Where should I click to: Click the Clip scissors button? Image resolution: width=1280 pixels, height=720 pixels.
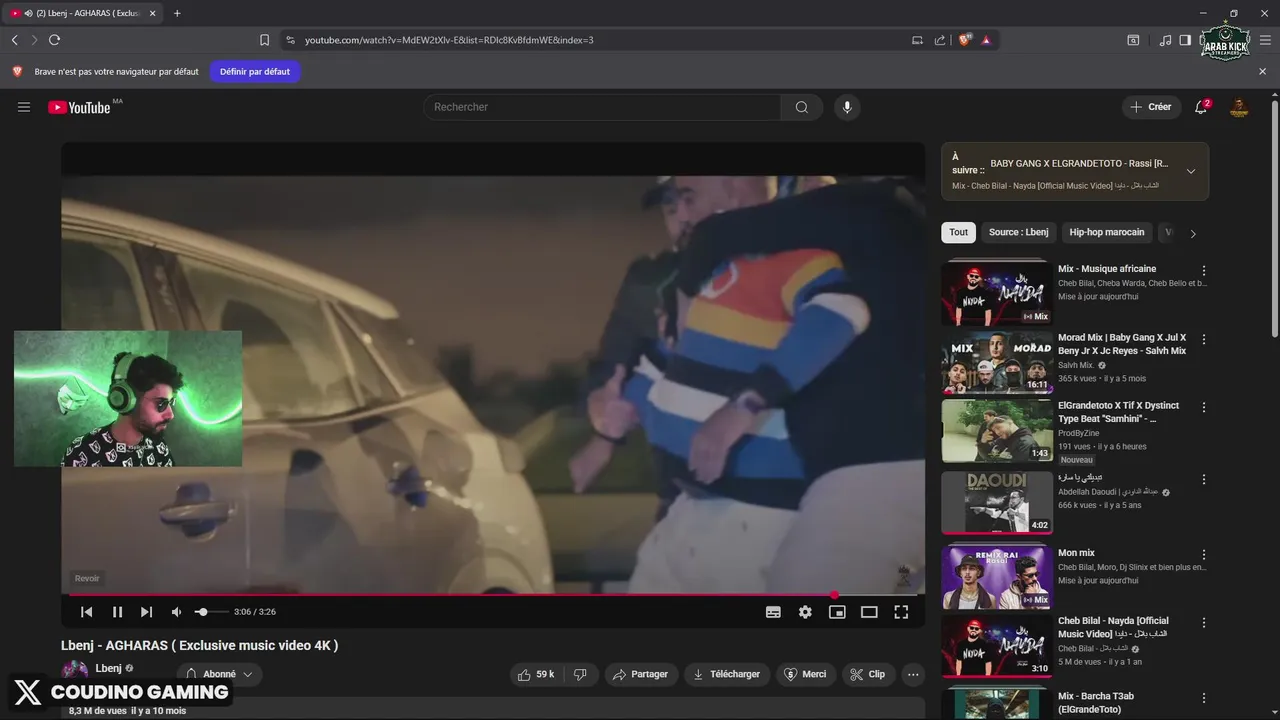point(868,674)
